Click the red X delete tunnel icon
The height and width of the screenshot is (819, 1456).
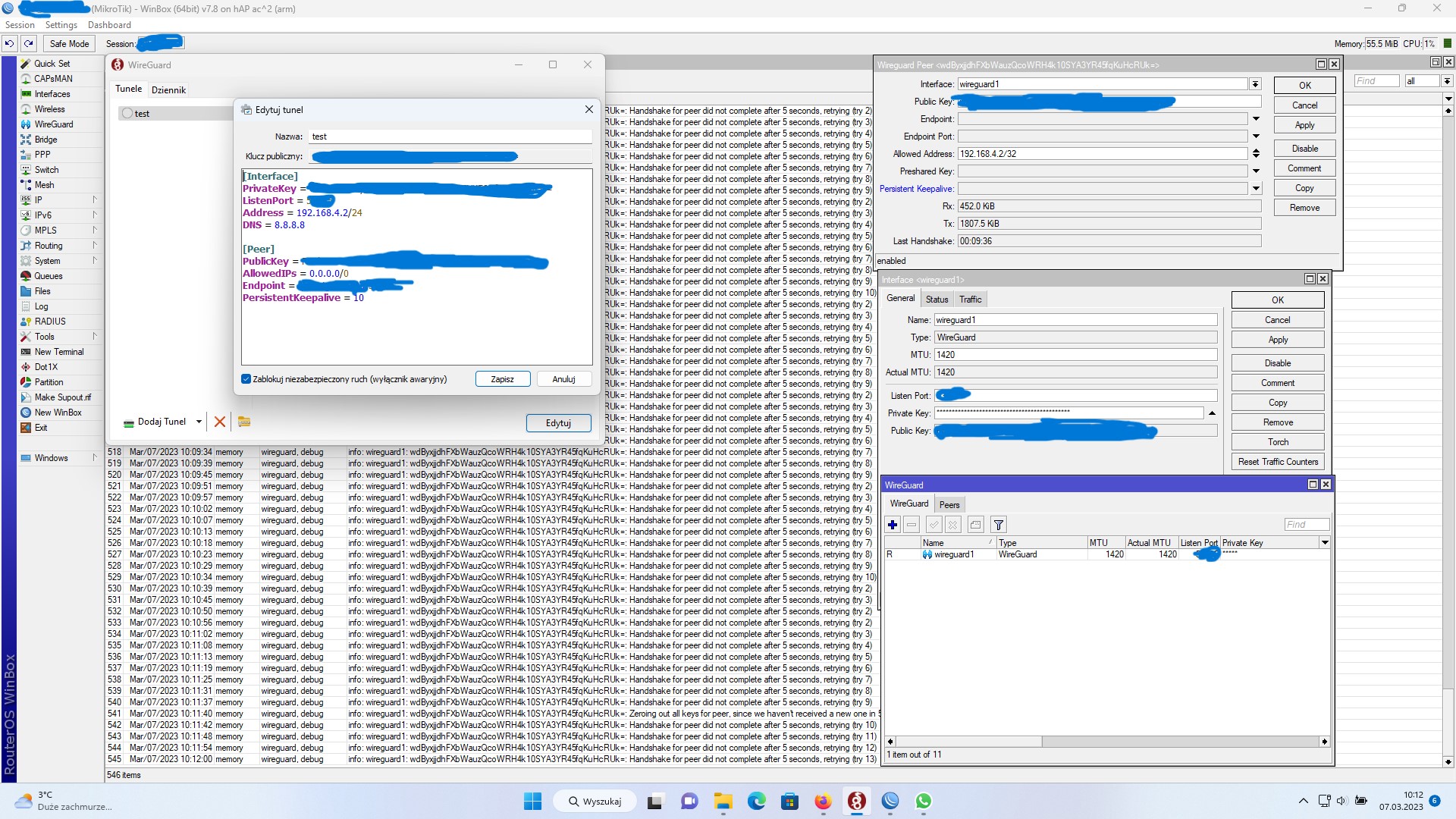pyautogui.click(x=220, y=422)
